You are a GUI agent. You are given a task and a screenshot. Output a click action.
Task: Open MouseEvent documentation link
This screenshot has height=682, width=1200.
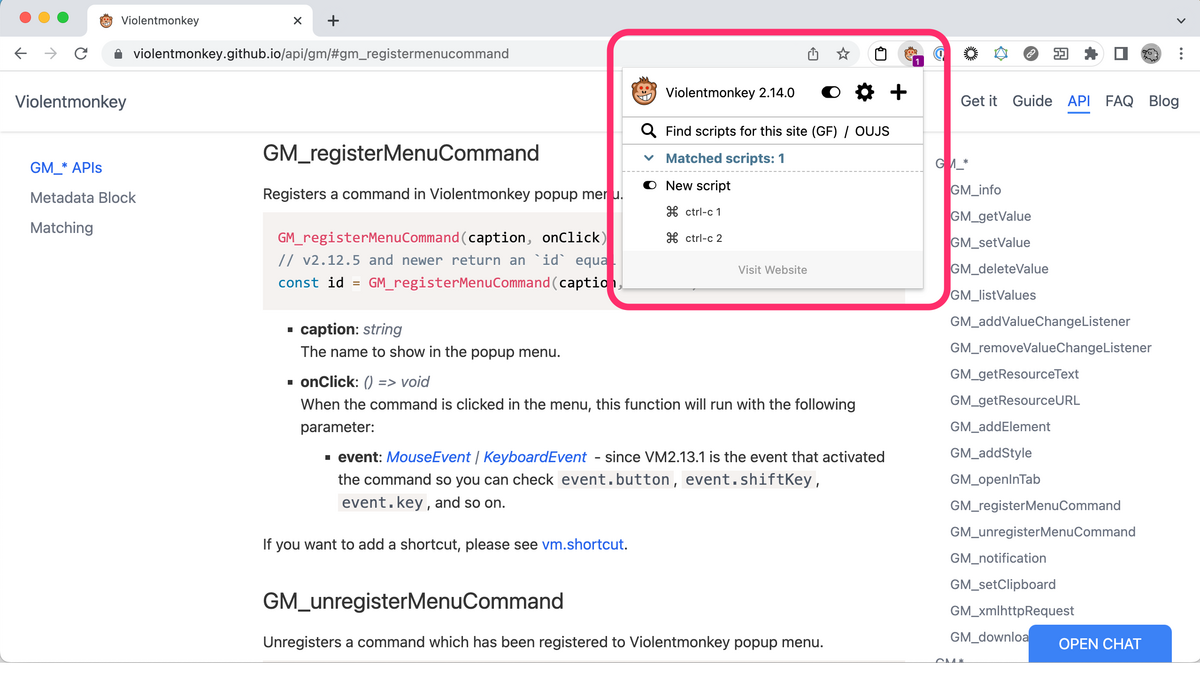coord(428,457)
